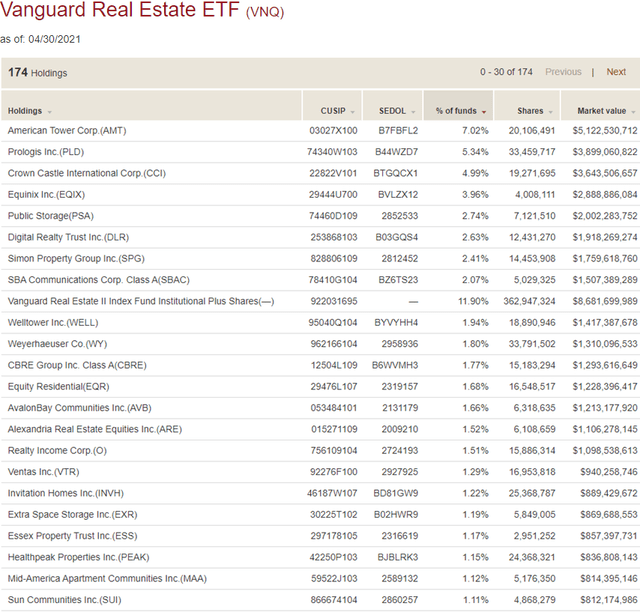Select Alexandria Real Estate Equities Inc.(ARE)
Viewport: 640px width, 612px height.
point(95,429)
